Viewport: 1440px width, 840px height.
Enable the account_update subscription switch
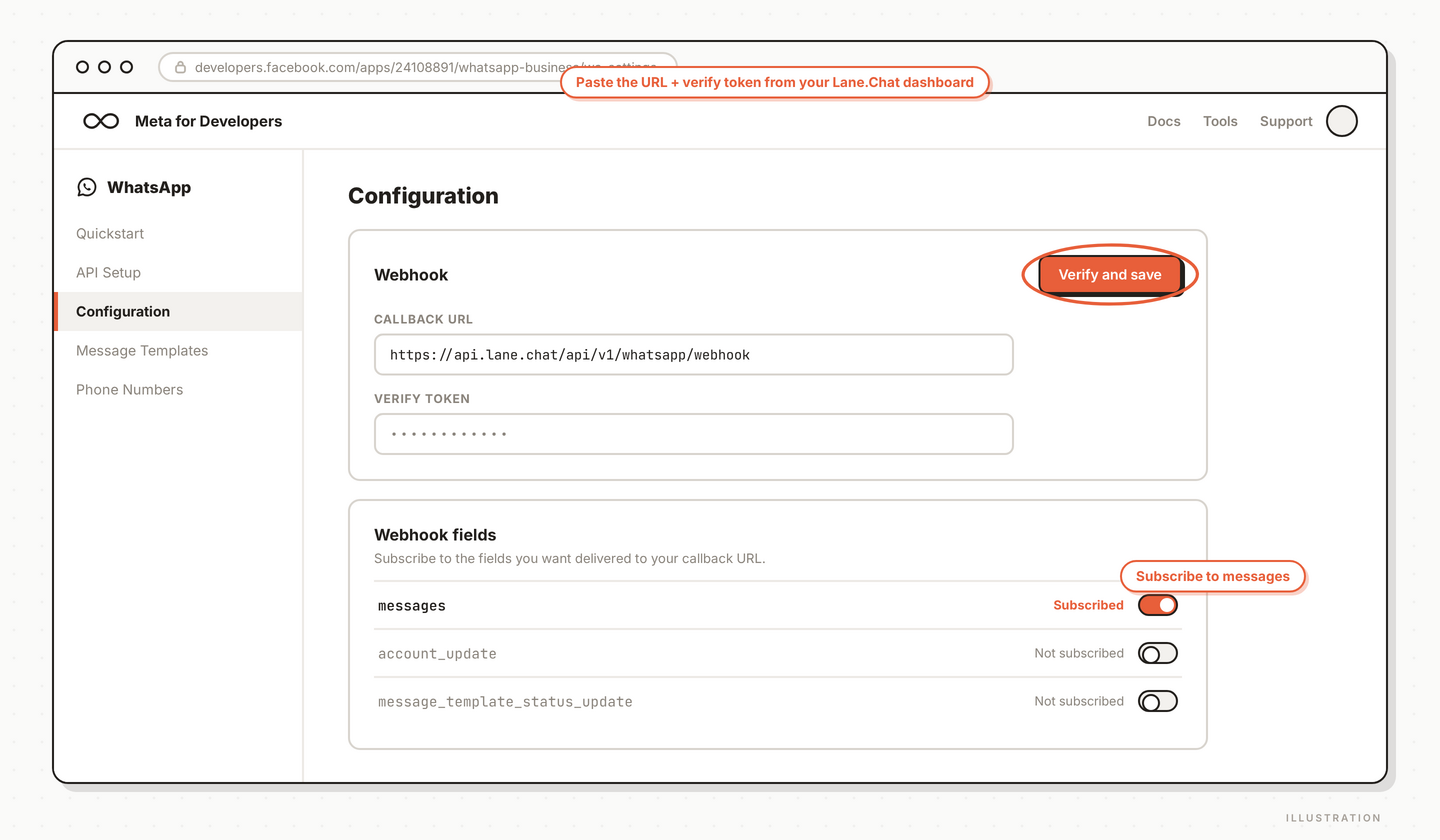click(1158, 653)
